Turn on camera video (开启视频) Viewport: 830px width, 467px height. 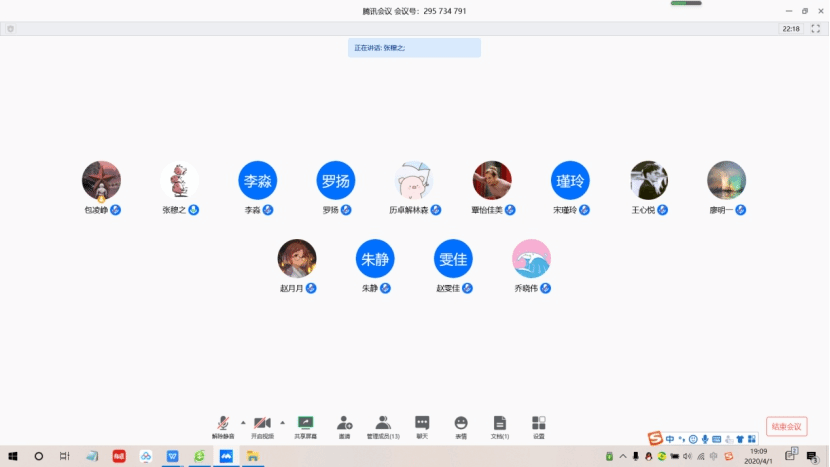pos(262,425)
